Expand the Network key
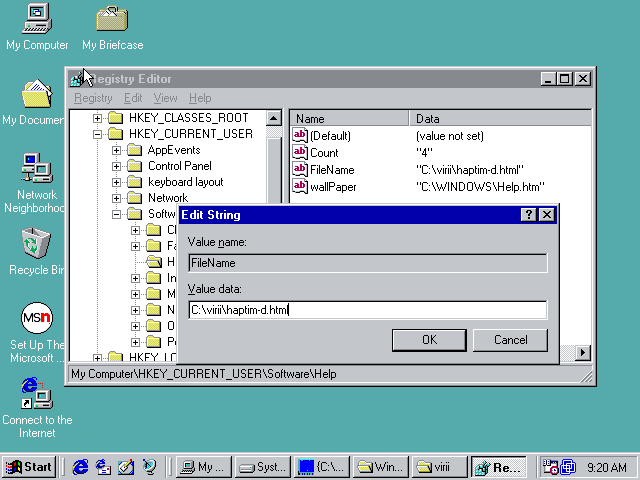 [x=116, y=198]
